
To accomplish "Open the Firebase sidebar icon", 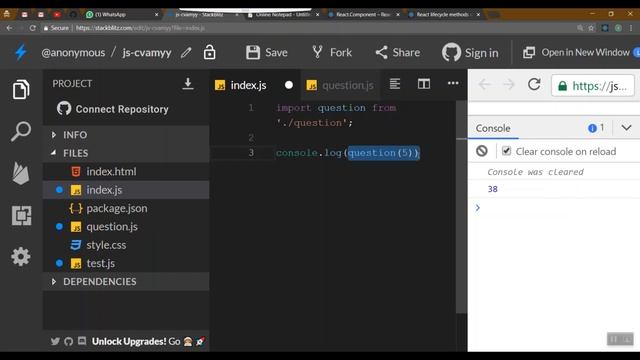I will click(x=21, y=173).
